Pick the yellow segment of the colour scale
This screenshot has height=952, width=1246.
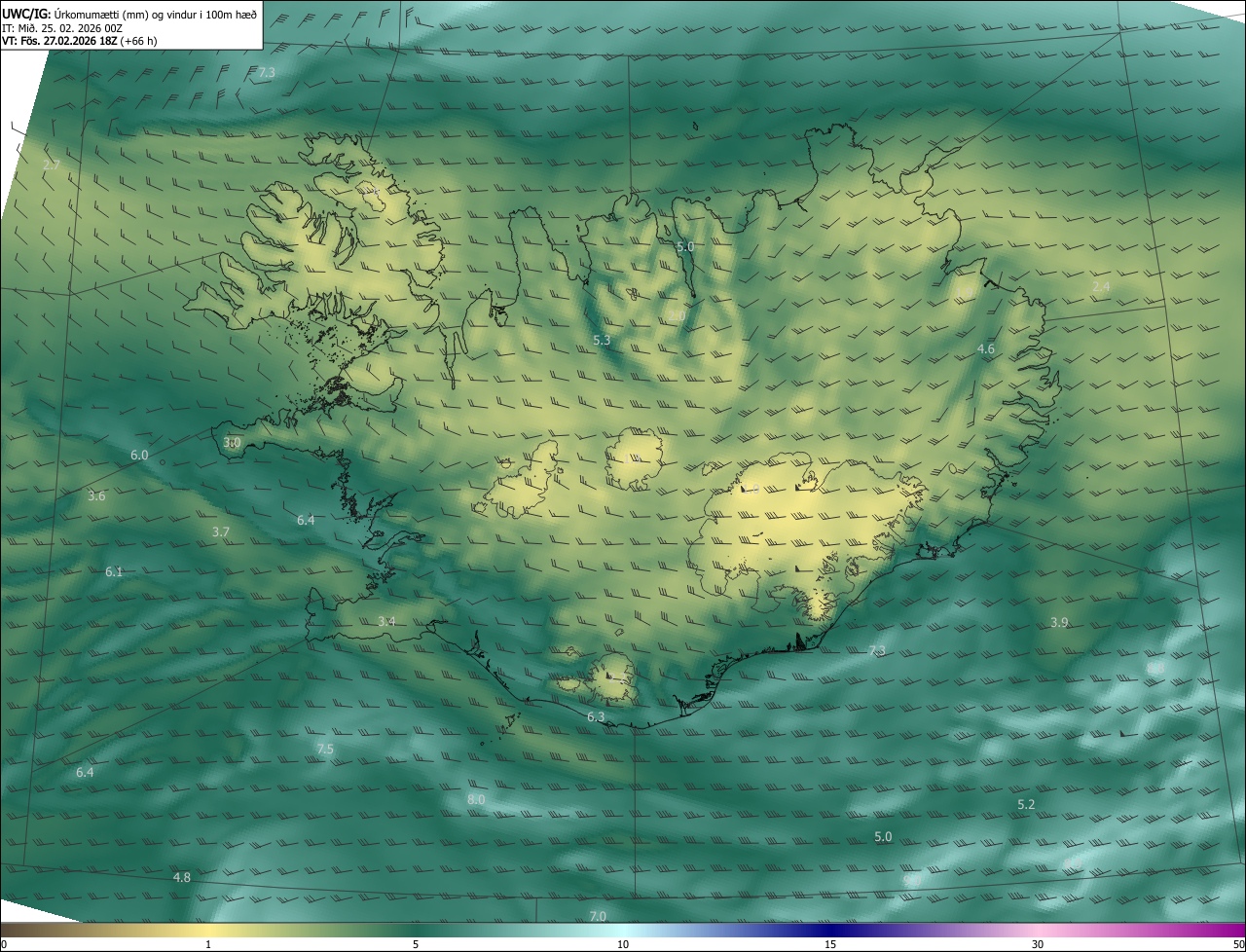pos(208,931)
